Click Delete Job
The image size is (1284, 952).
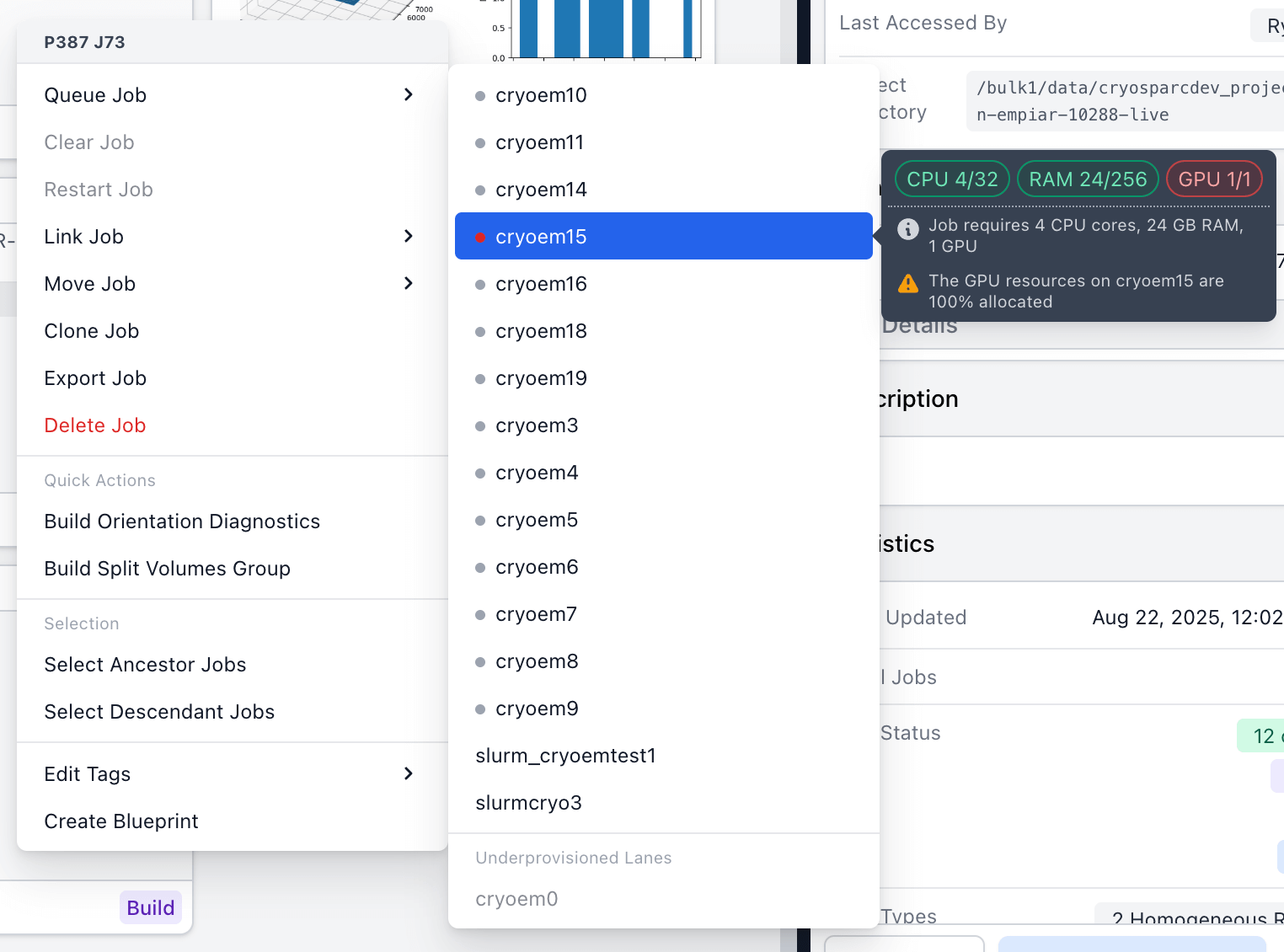click(x=94, y=425)
